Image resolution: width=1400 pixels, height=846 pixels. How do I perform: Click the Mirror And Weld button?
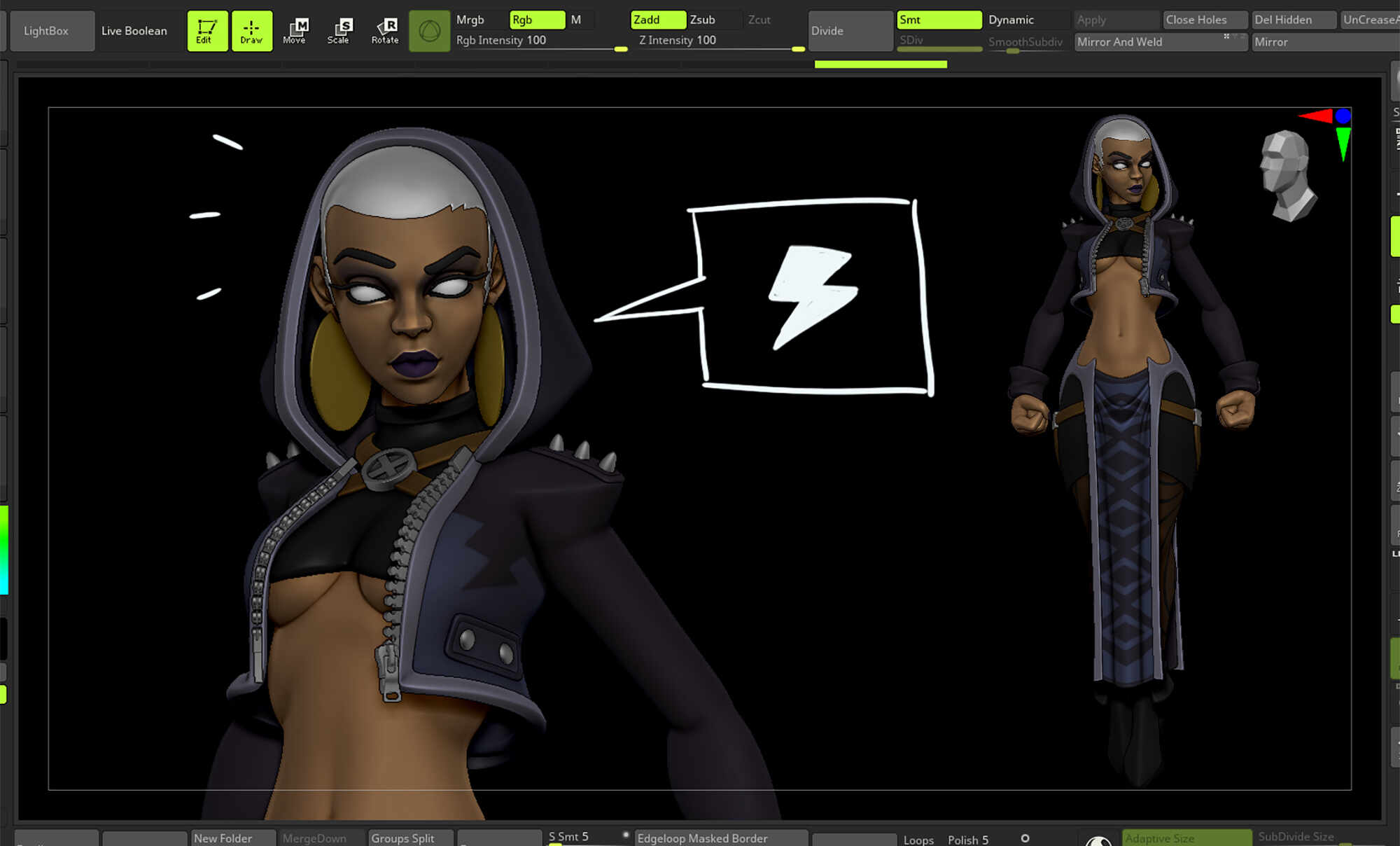click(1161, 42)
